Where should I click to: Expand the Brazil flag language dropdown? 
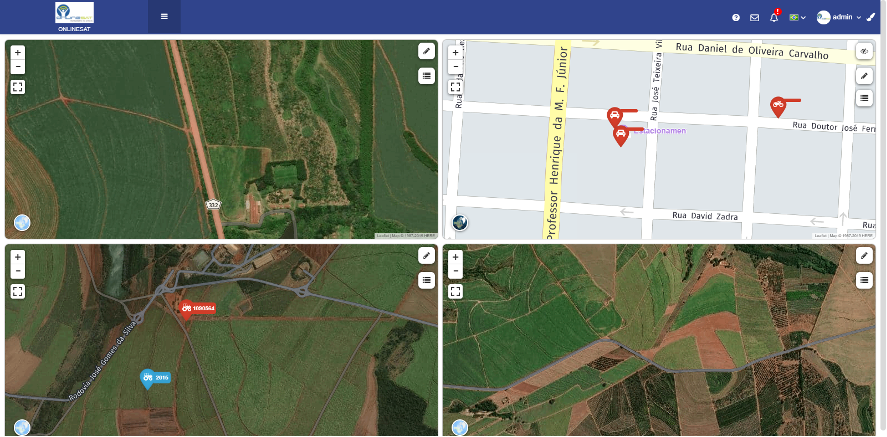[x=797, y=18]
